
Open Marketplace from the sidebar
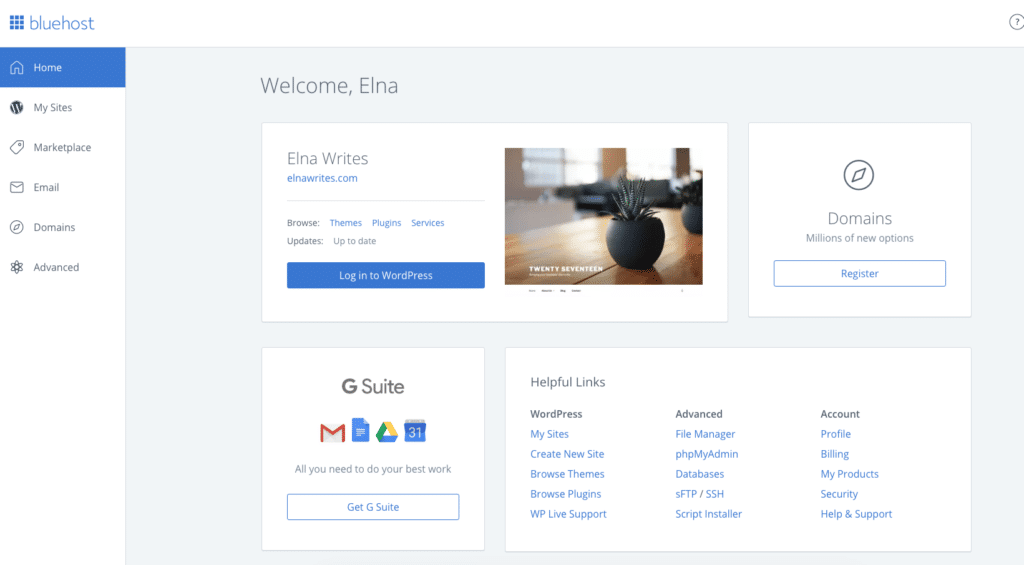click(63, 147)
